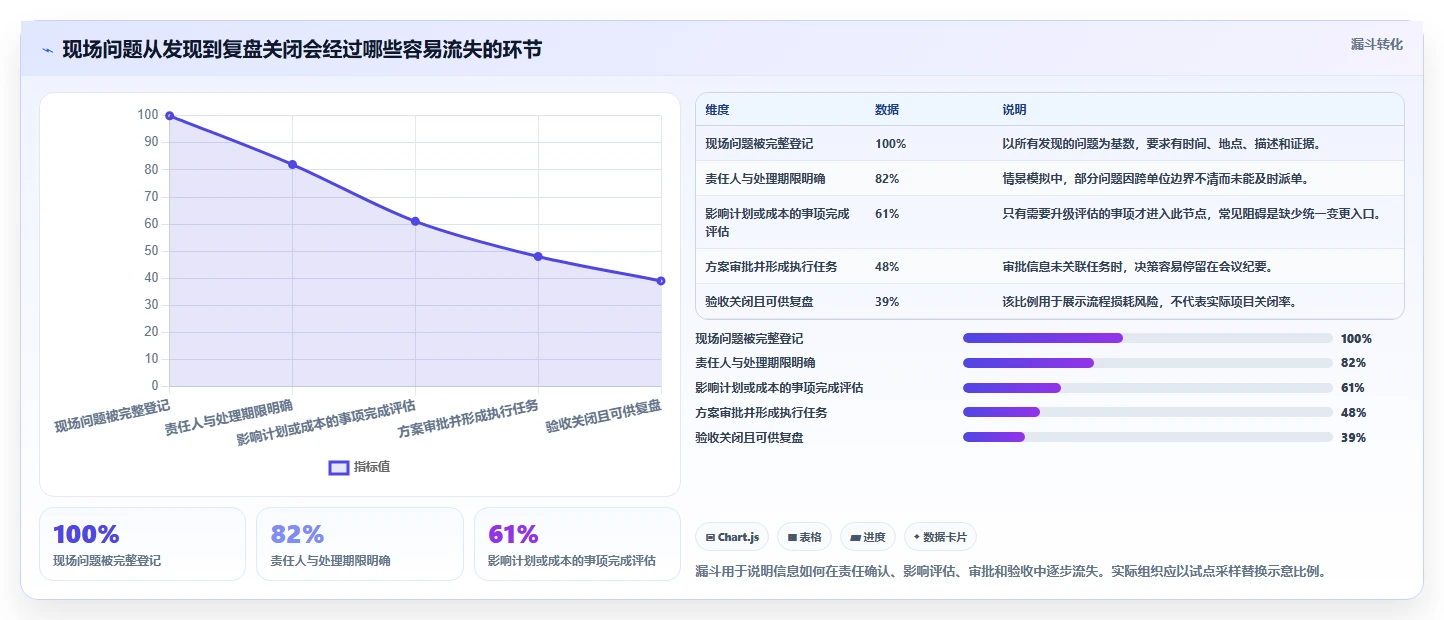Click the 表格 tag chip
Screen dimensions: 1444x620
click(804, 537)
